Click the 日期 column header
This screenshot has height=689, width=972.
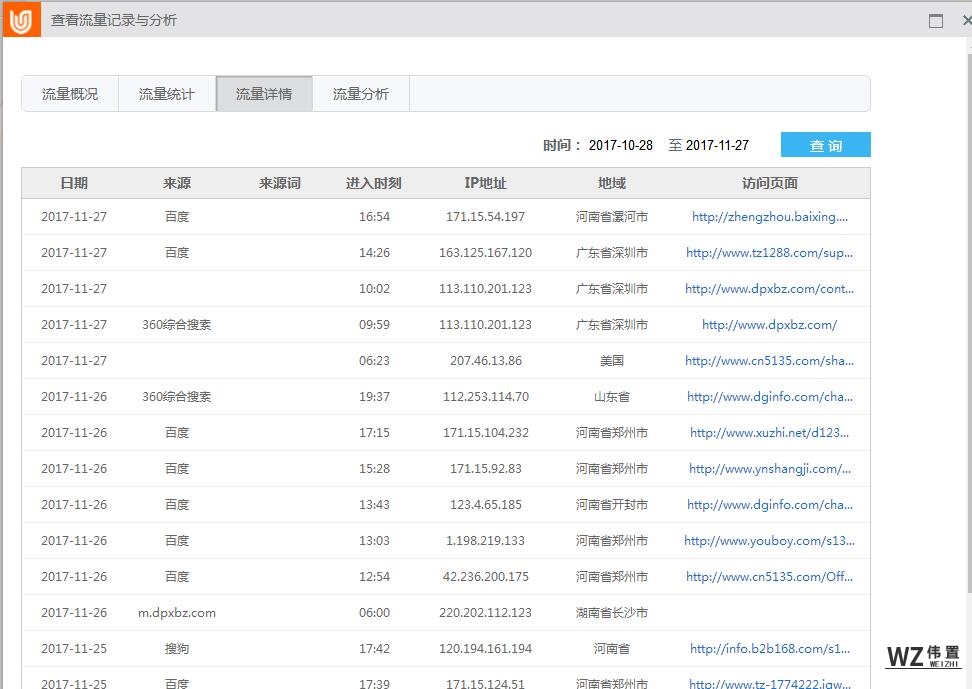(74, 183)
